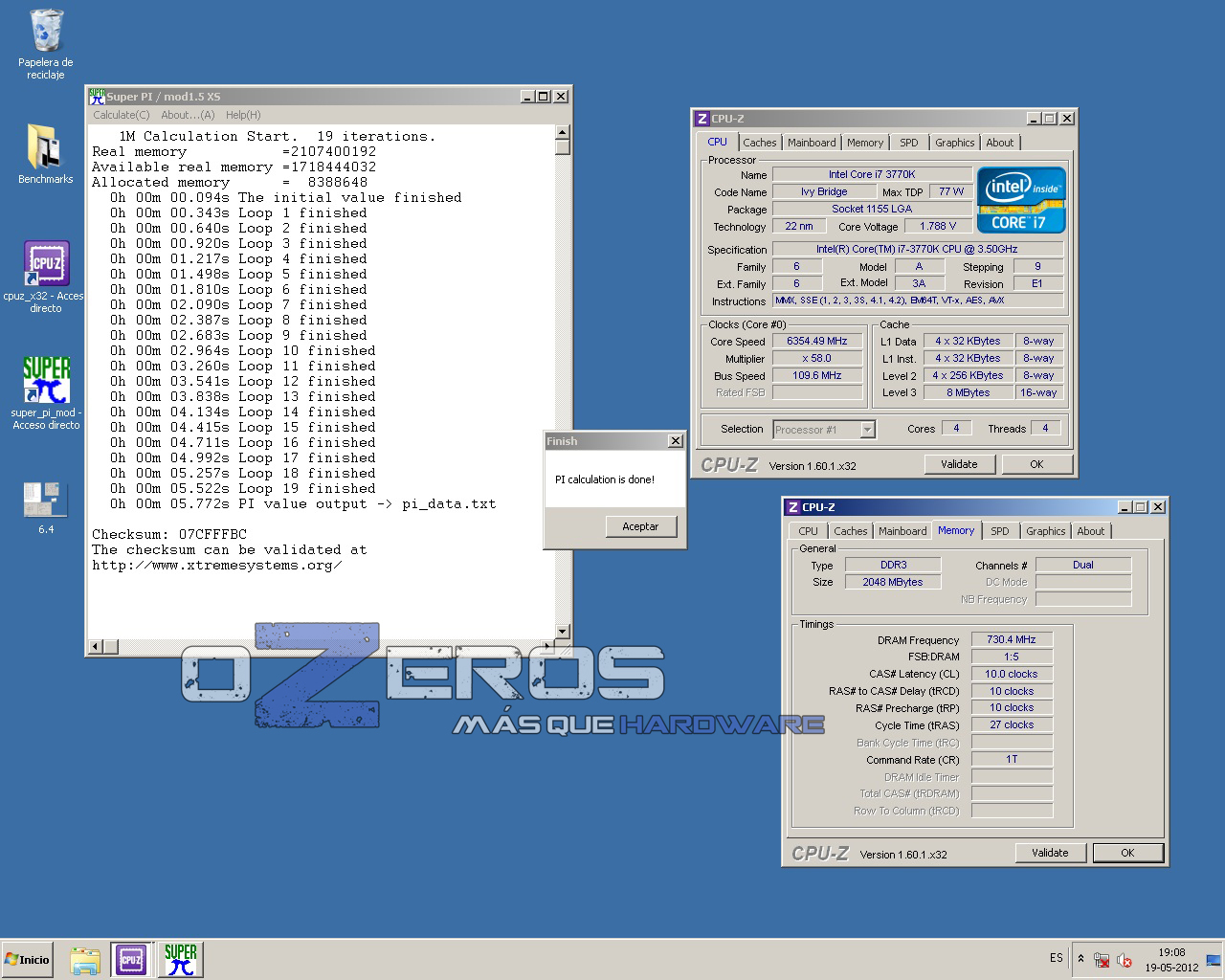Open the Papelera de reciclaje desktop icon

pyautogui.click(x=46, y=44)
